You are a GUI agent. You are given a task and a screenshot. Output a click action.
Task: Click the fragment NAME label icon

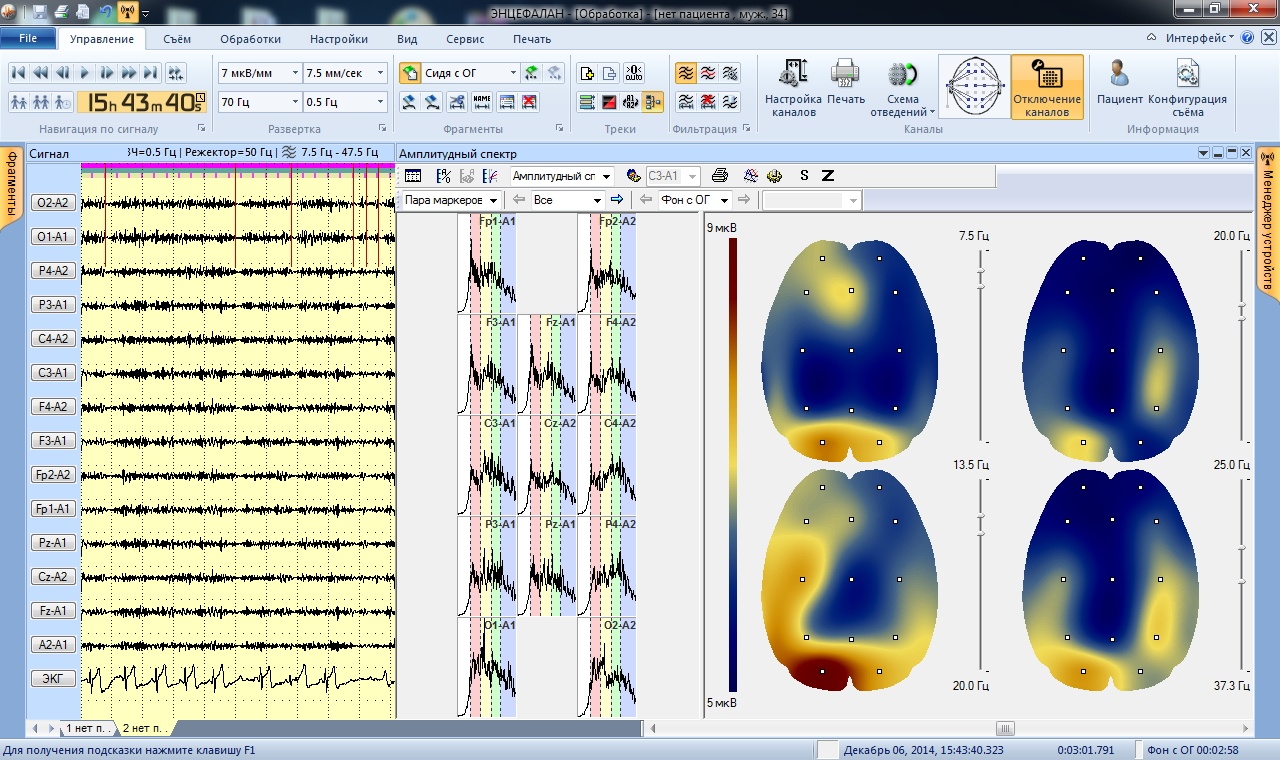pos(482,102)
